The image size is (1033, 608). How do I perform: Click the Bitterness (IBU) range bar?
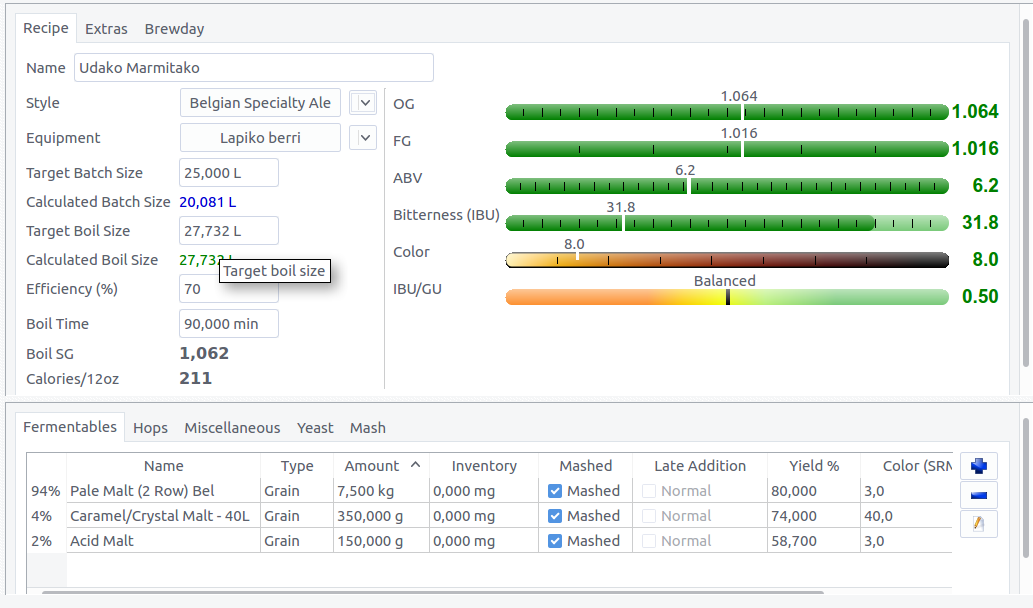[x=726, y=223]
